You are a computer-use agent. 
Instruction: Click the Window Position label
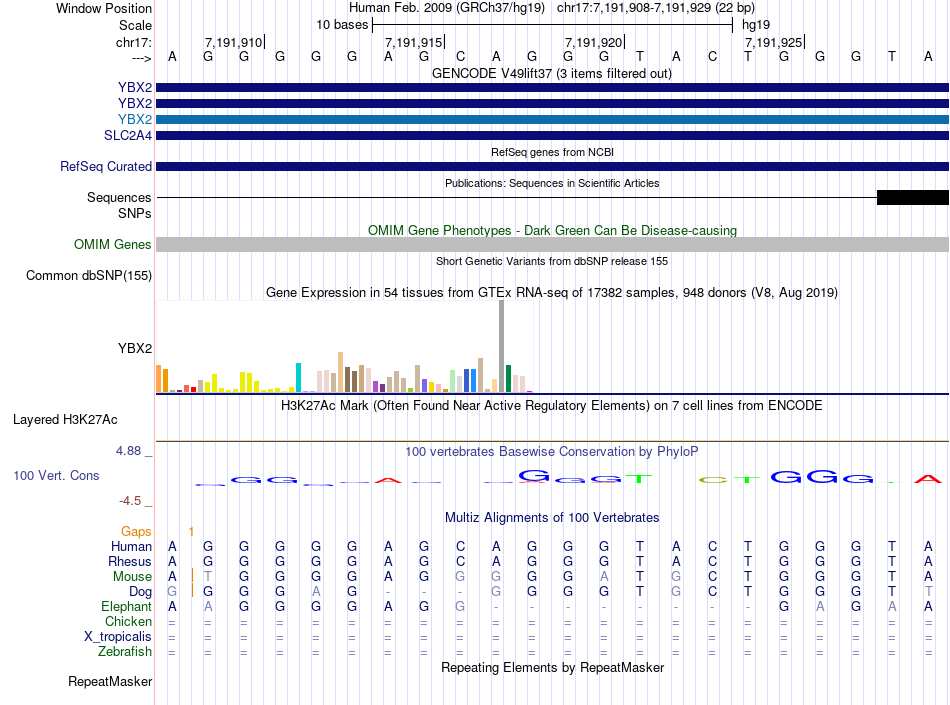(104, 8)
